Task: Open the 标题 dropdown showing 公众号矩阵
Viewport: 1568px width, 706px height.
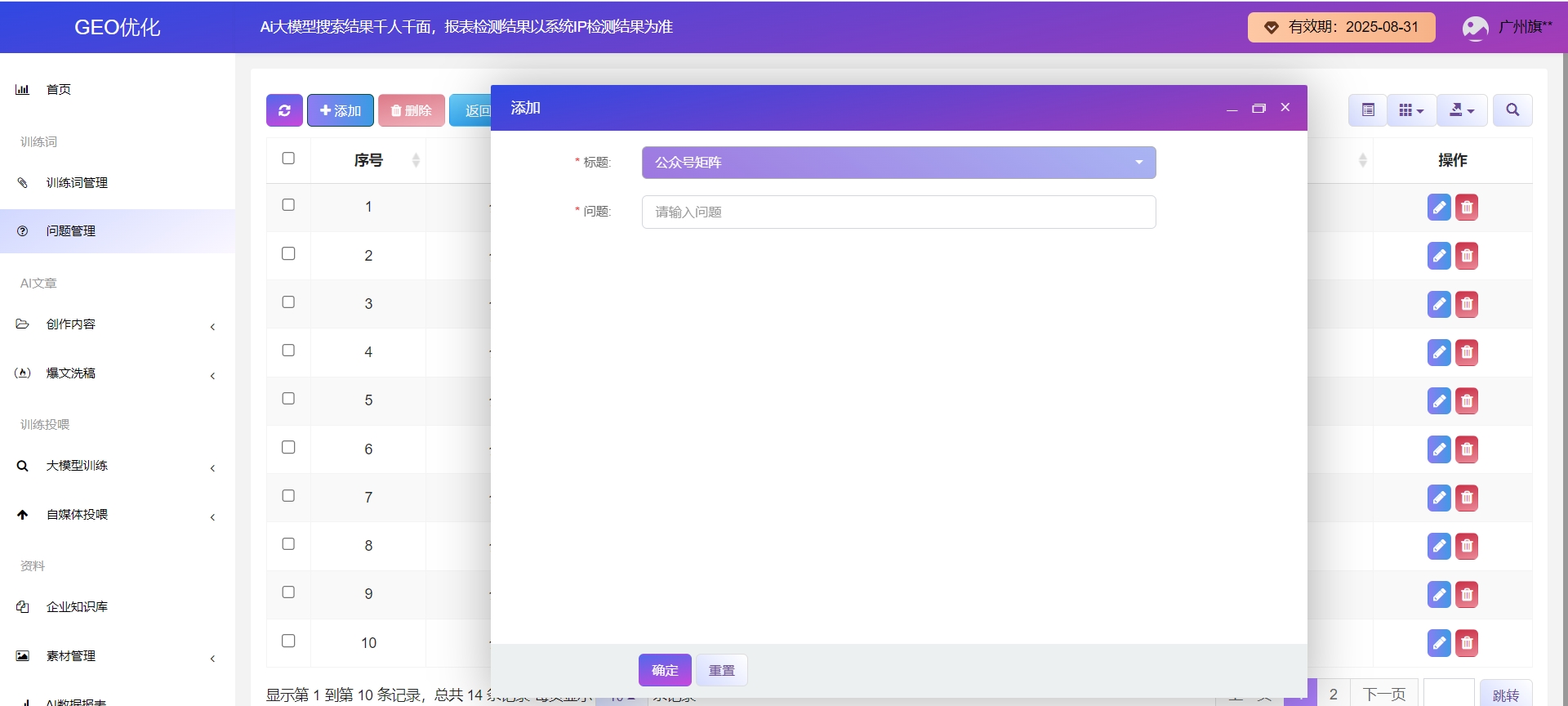Action: tap(898, 163)
